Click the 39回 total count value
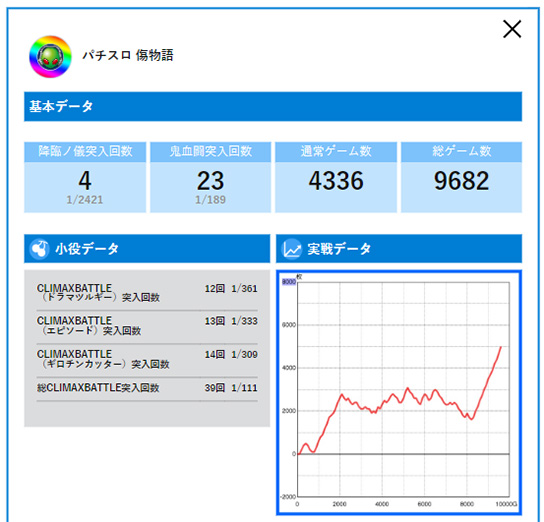544x522 pixels. tap(215, 388)
